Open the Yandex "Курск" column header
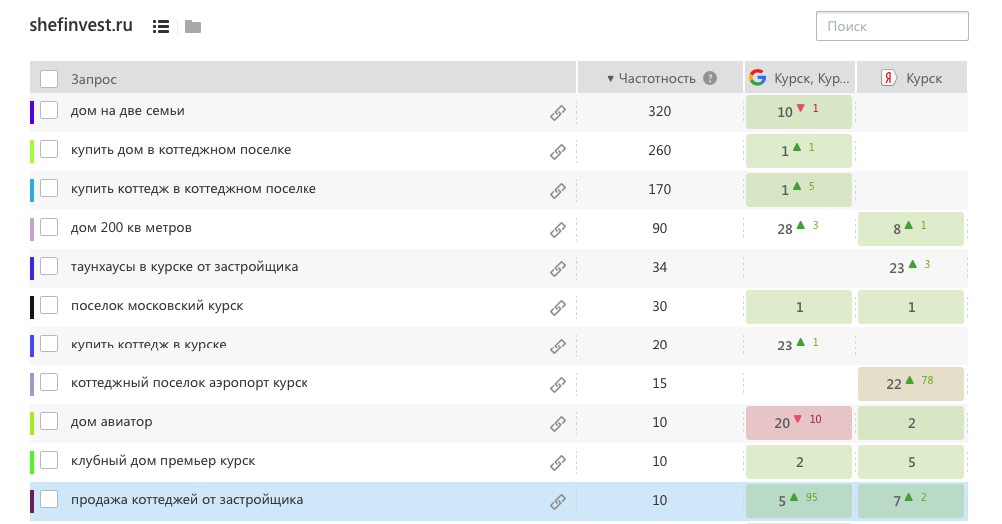Image resolution: width=1002 pixels, height=524 pixels. (923, 79)
